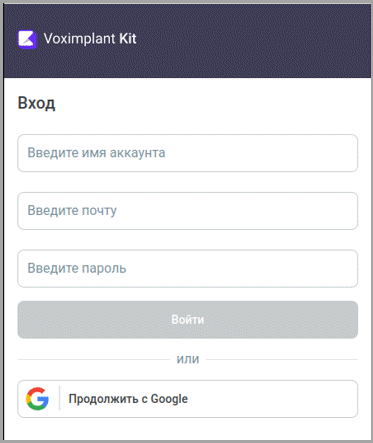Select the Введите почту placeholder text

tap(72, 211)
